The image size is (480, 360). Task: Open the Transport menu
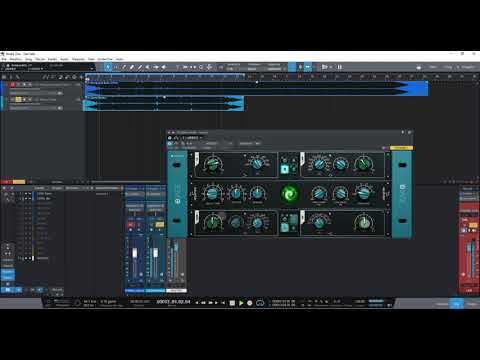[78, 59]
